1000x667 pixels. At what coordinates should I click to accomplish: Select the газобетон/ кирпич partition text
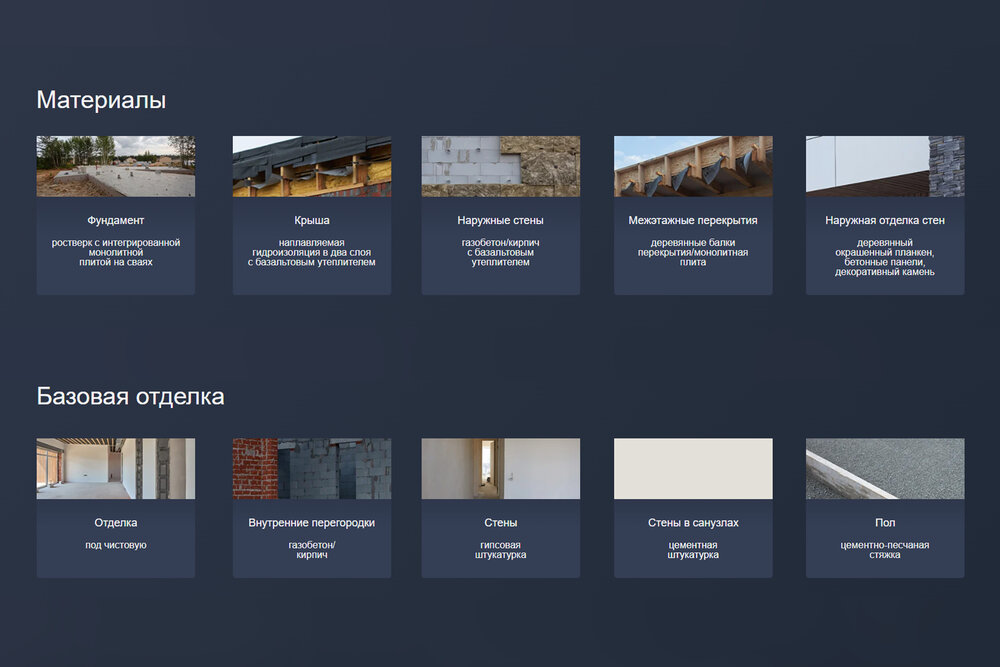tap(312, 550)
